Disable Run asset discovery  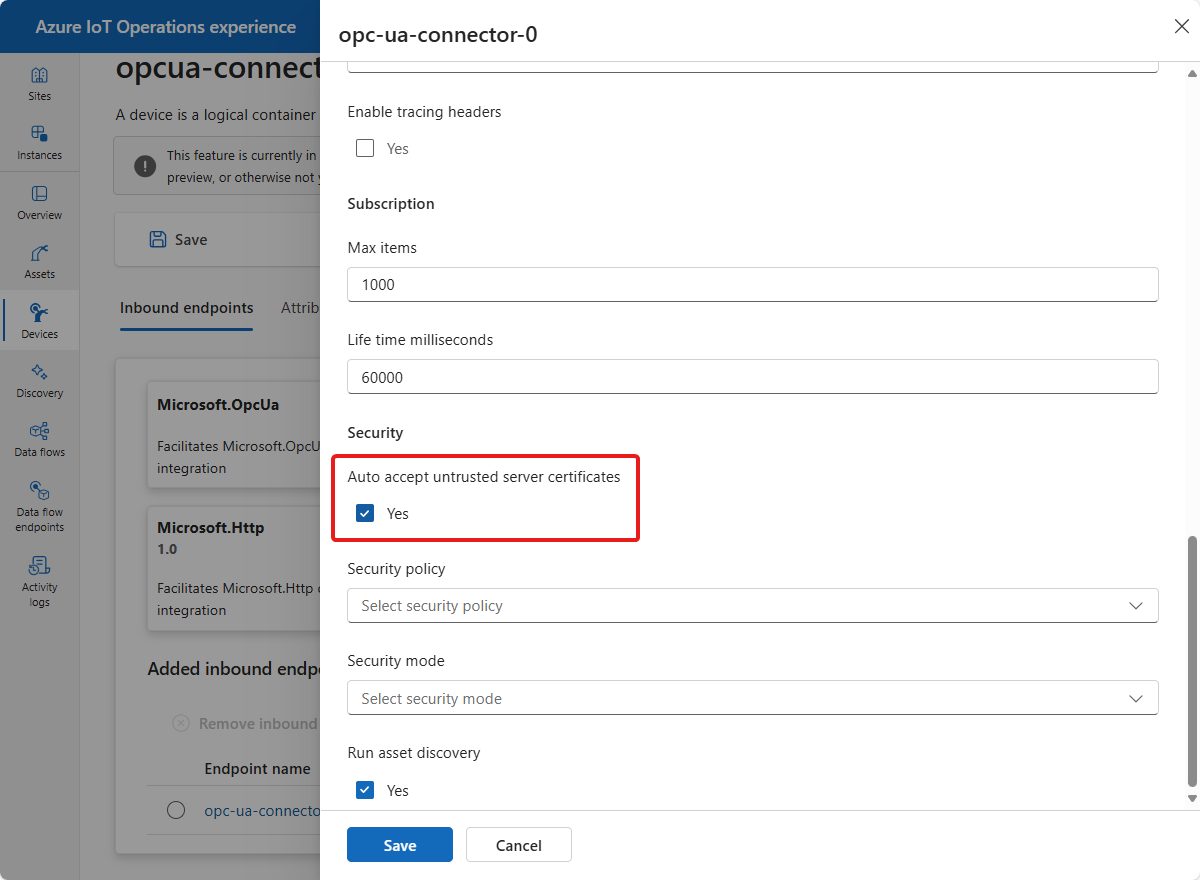click(x=365, y=789)
